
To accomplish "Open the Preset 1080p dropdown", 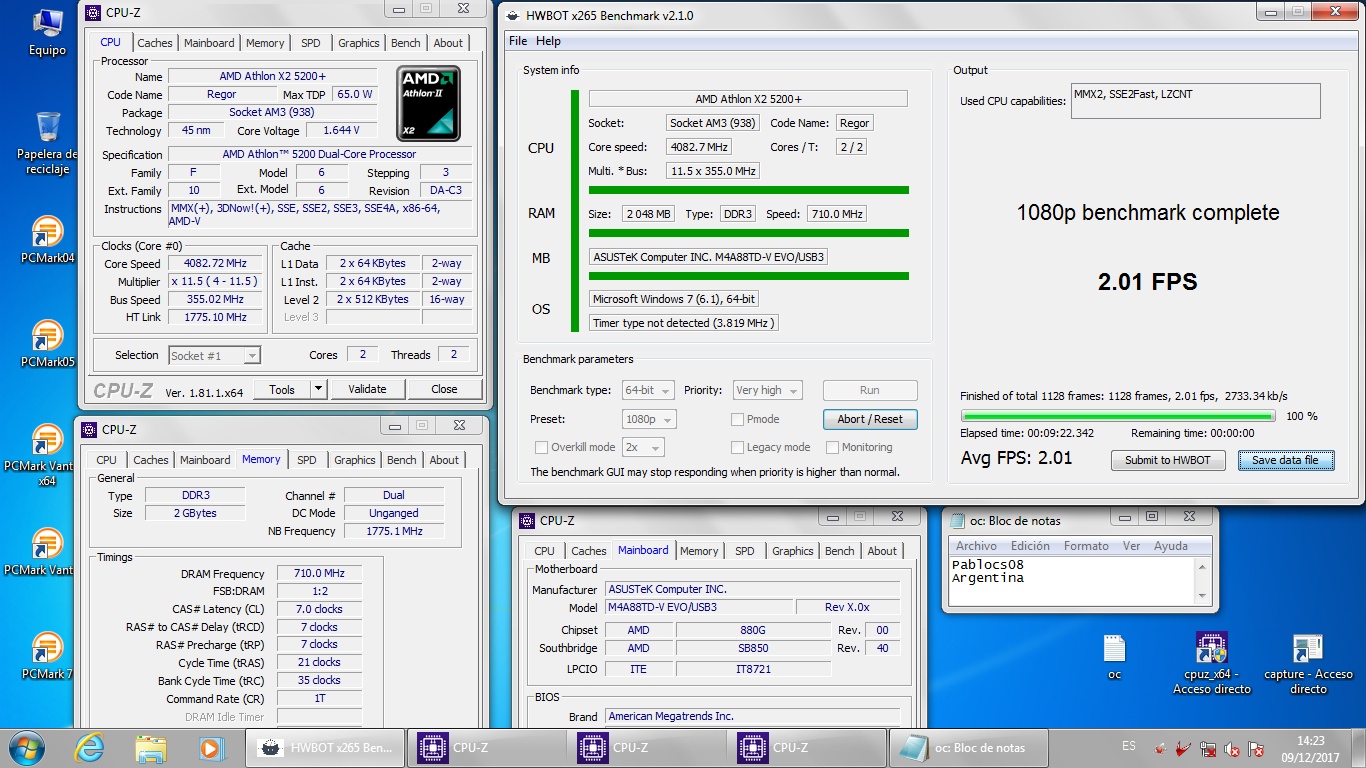I will click(648, 419).
